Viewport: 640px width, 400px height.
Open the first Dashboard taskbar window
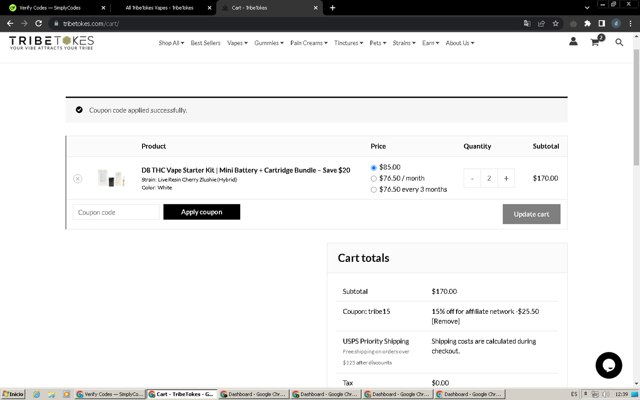253,394
